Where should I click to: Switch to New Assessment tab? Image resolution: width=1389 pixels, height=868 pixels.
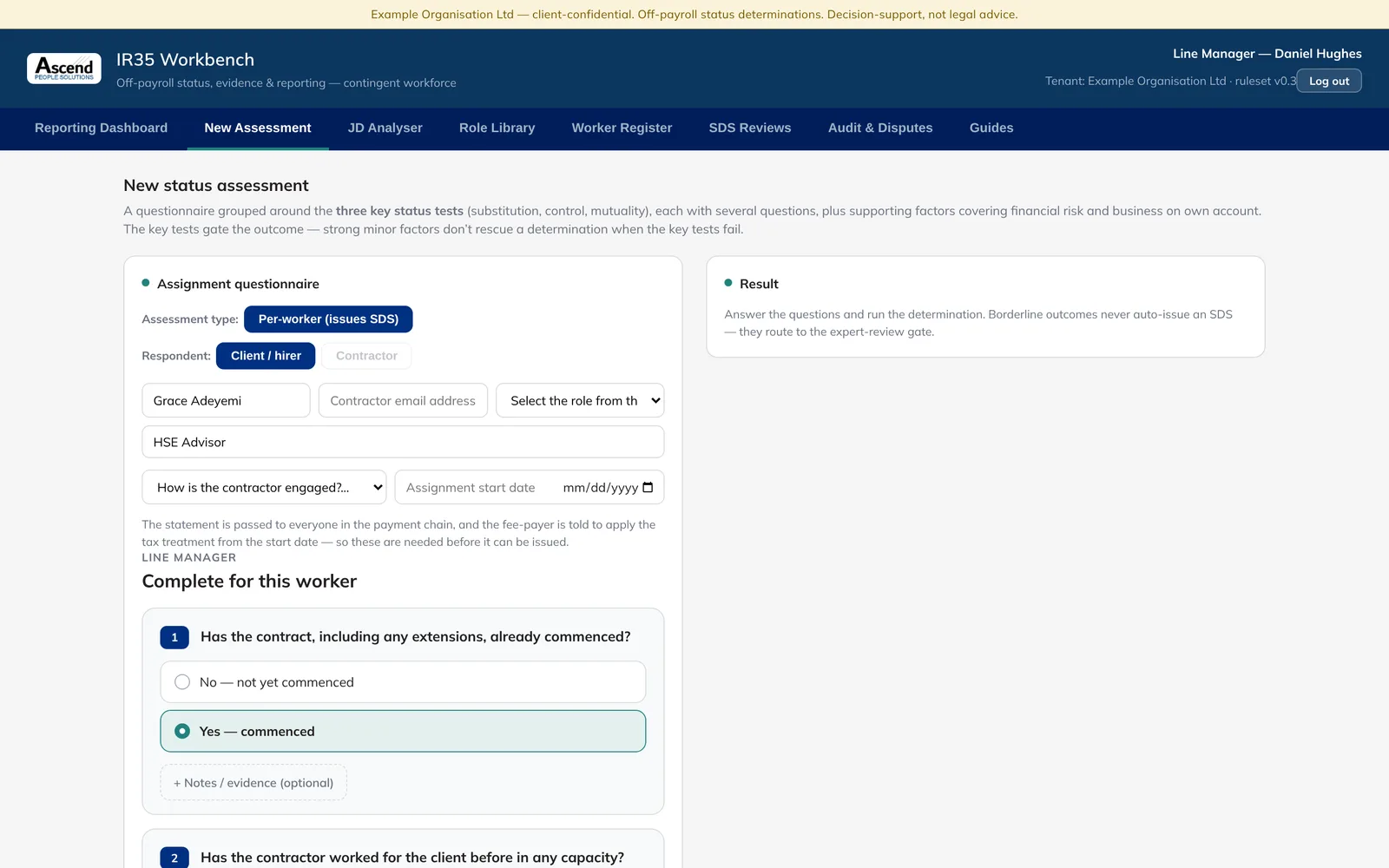tap(258, 128)
